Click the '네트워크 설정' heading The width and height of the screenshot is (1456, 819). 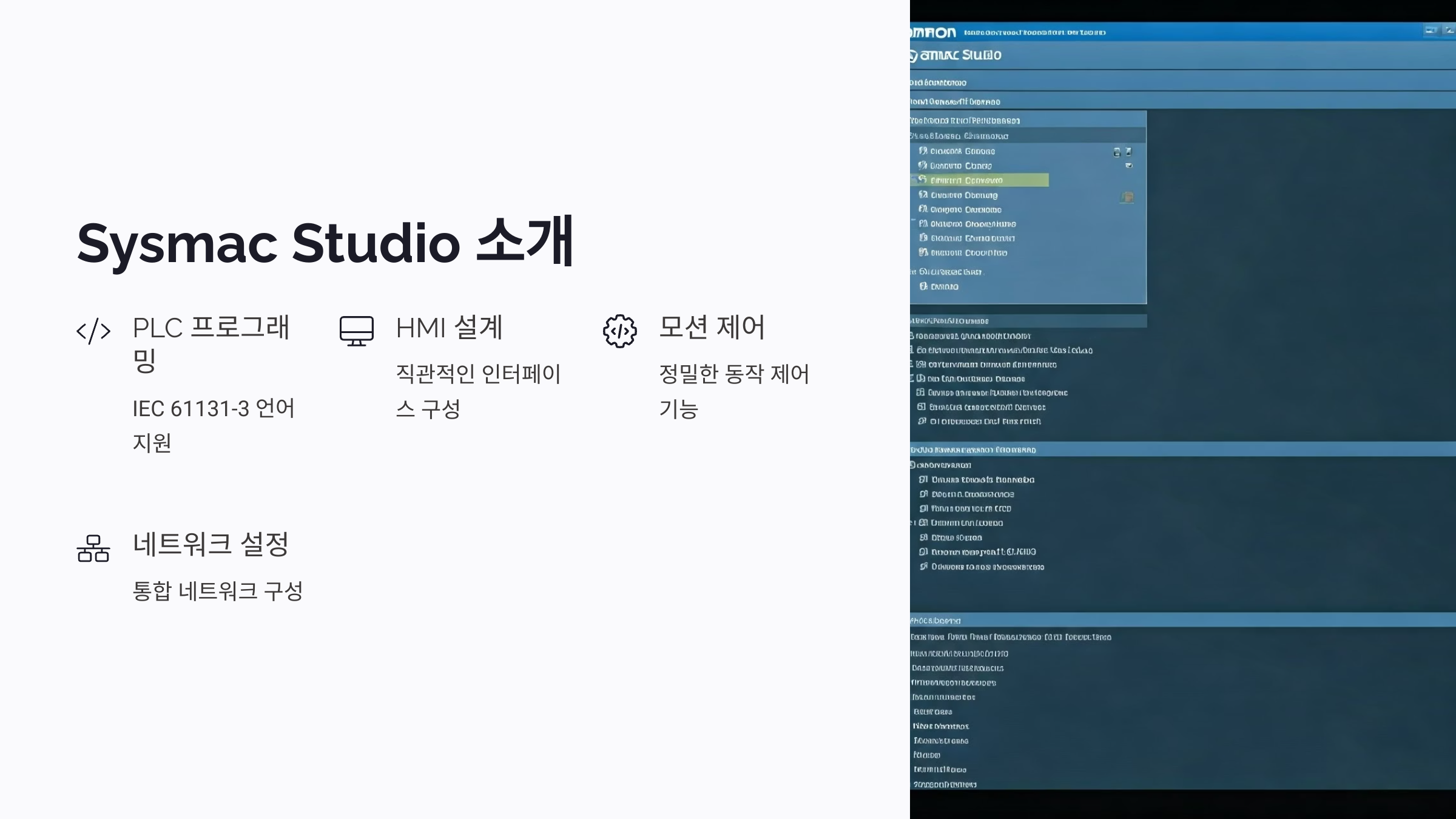point(211,544)
